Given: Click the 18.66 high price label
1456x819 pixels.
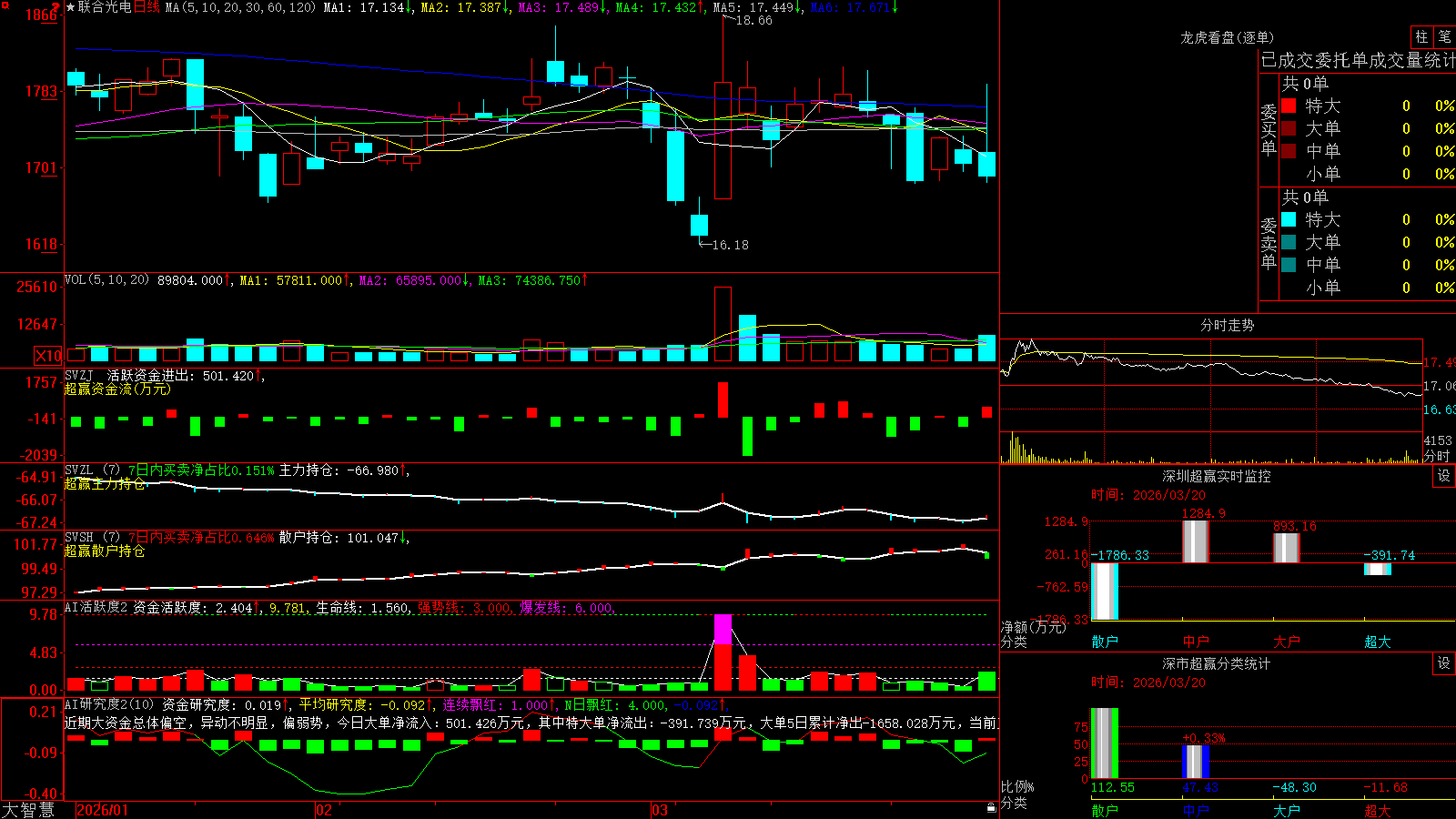Looking at the screenshot, I should [753, 20].
